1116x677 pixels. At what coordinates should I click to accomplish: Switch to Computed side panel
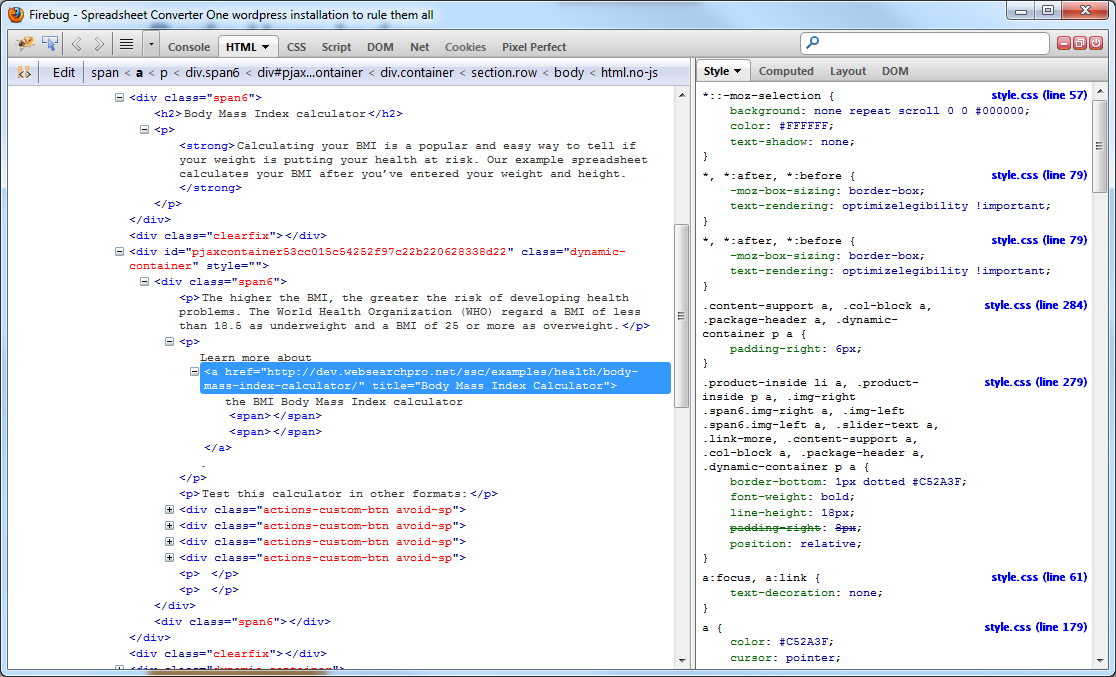786,71
